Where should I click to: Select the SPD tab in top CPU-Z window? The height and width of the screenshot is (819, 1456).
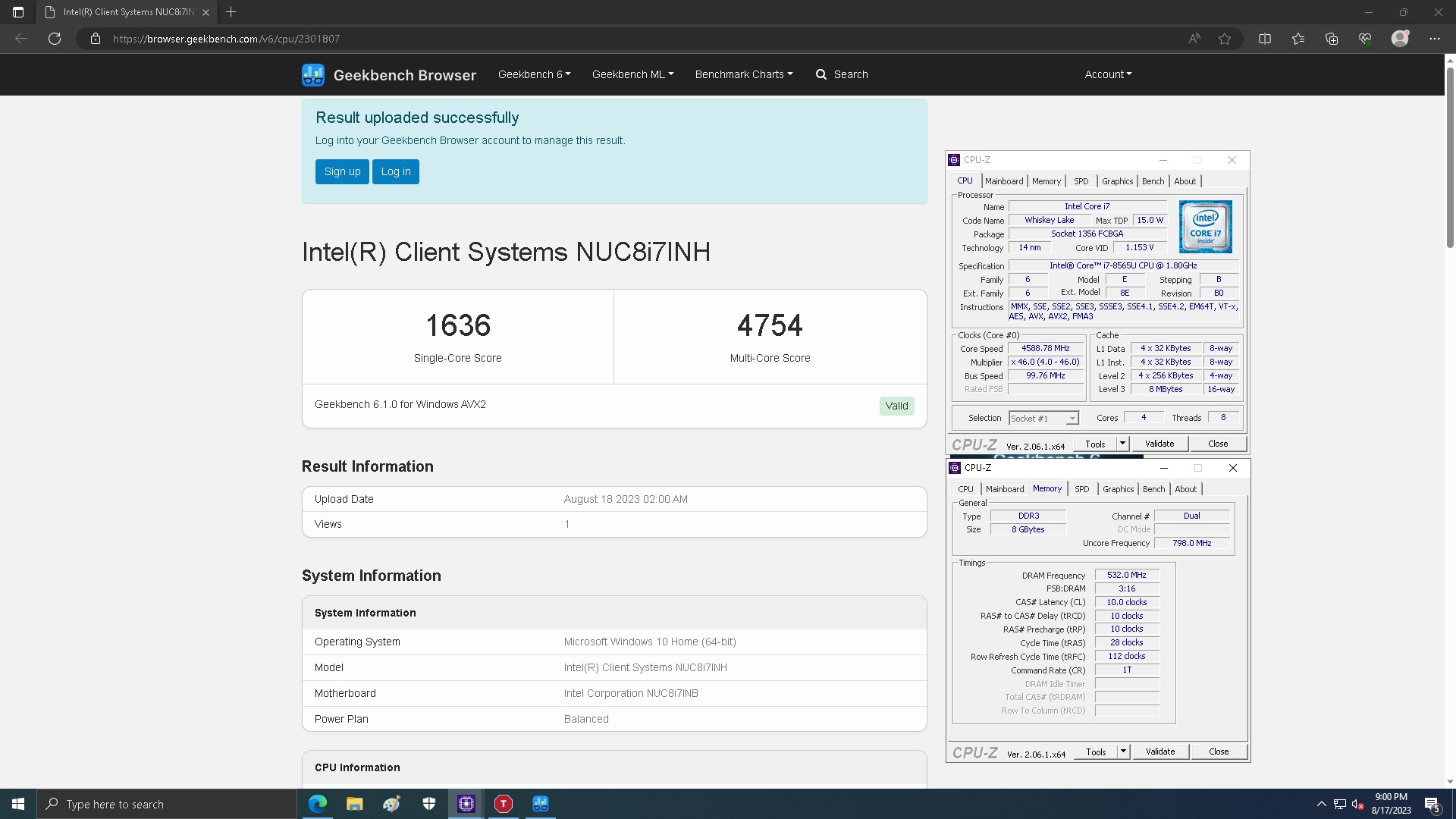(1081, 181)
